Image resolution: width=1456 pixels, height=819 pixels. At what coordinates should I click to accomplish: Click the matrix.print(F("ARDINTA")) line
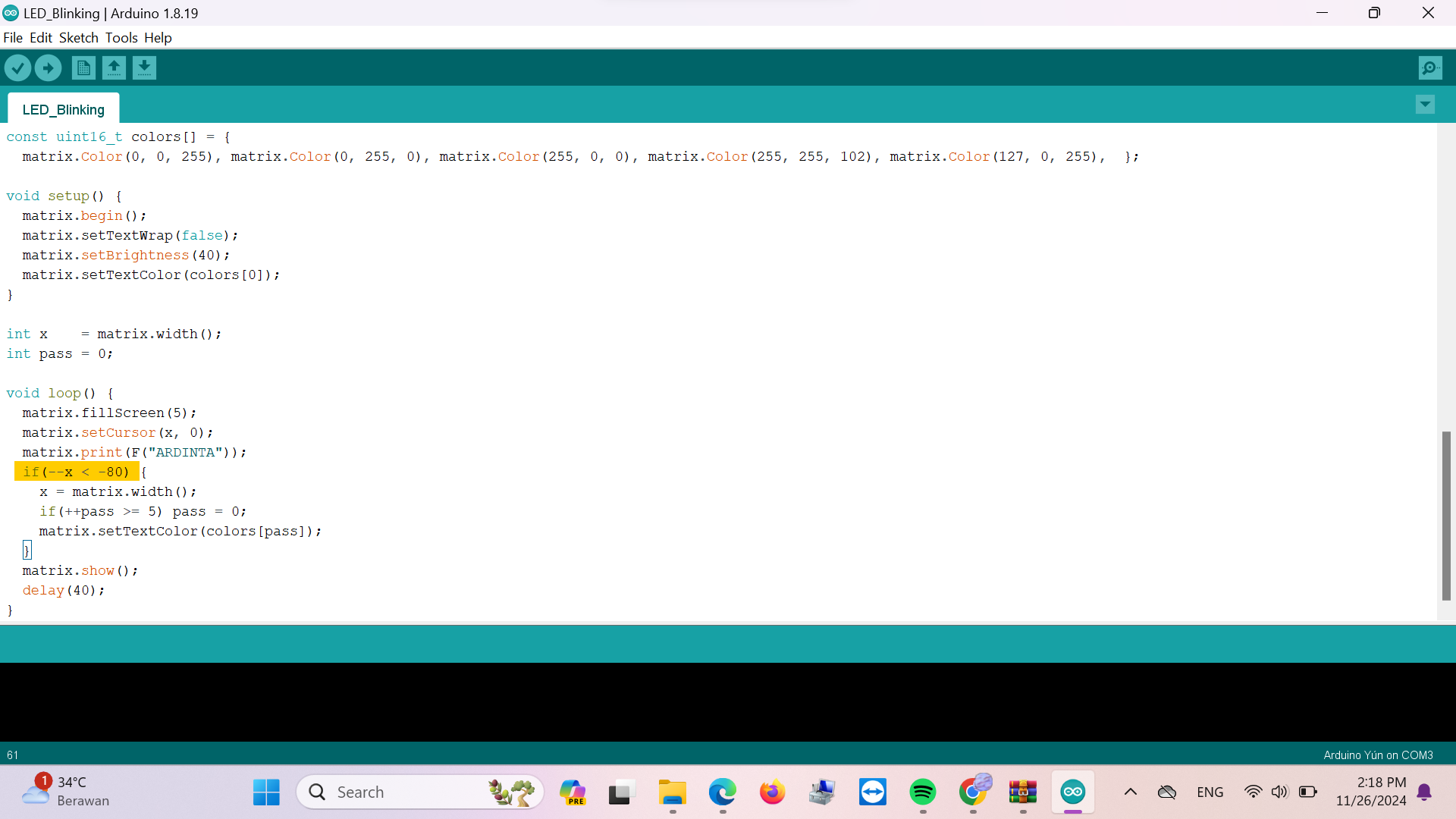[134, 452]
